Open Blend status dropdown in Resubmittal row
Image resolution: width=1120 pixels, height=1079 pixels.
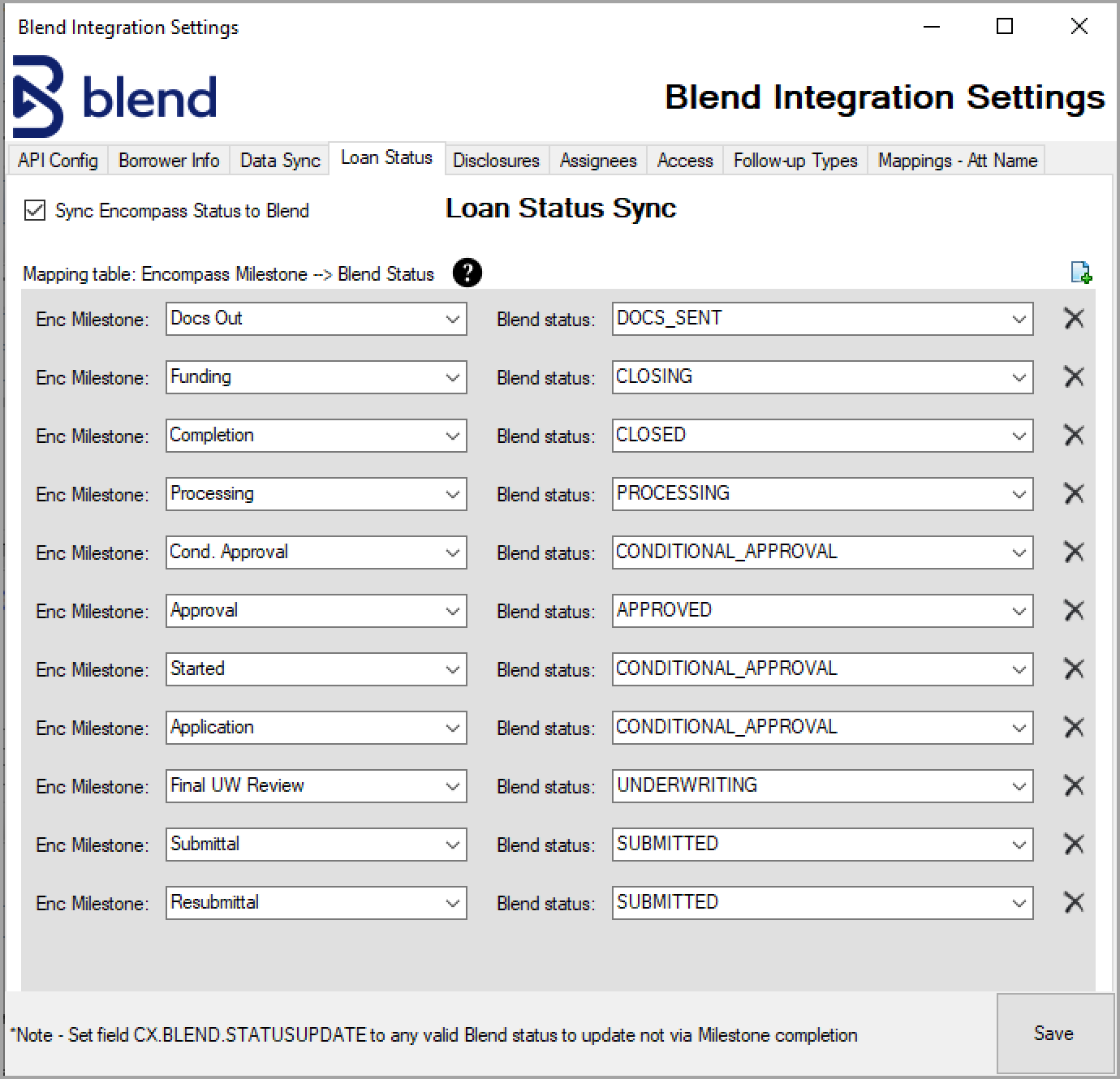822,903
